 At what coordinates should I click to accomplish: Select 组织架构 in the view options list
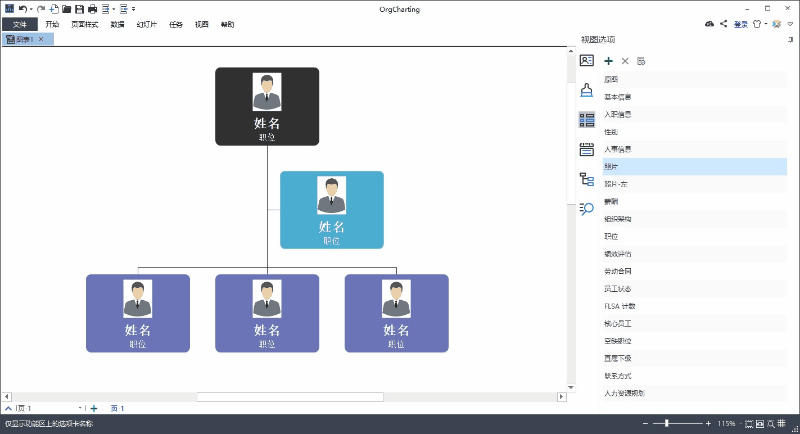[x=618, y=218]
